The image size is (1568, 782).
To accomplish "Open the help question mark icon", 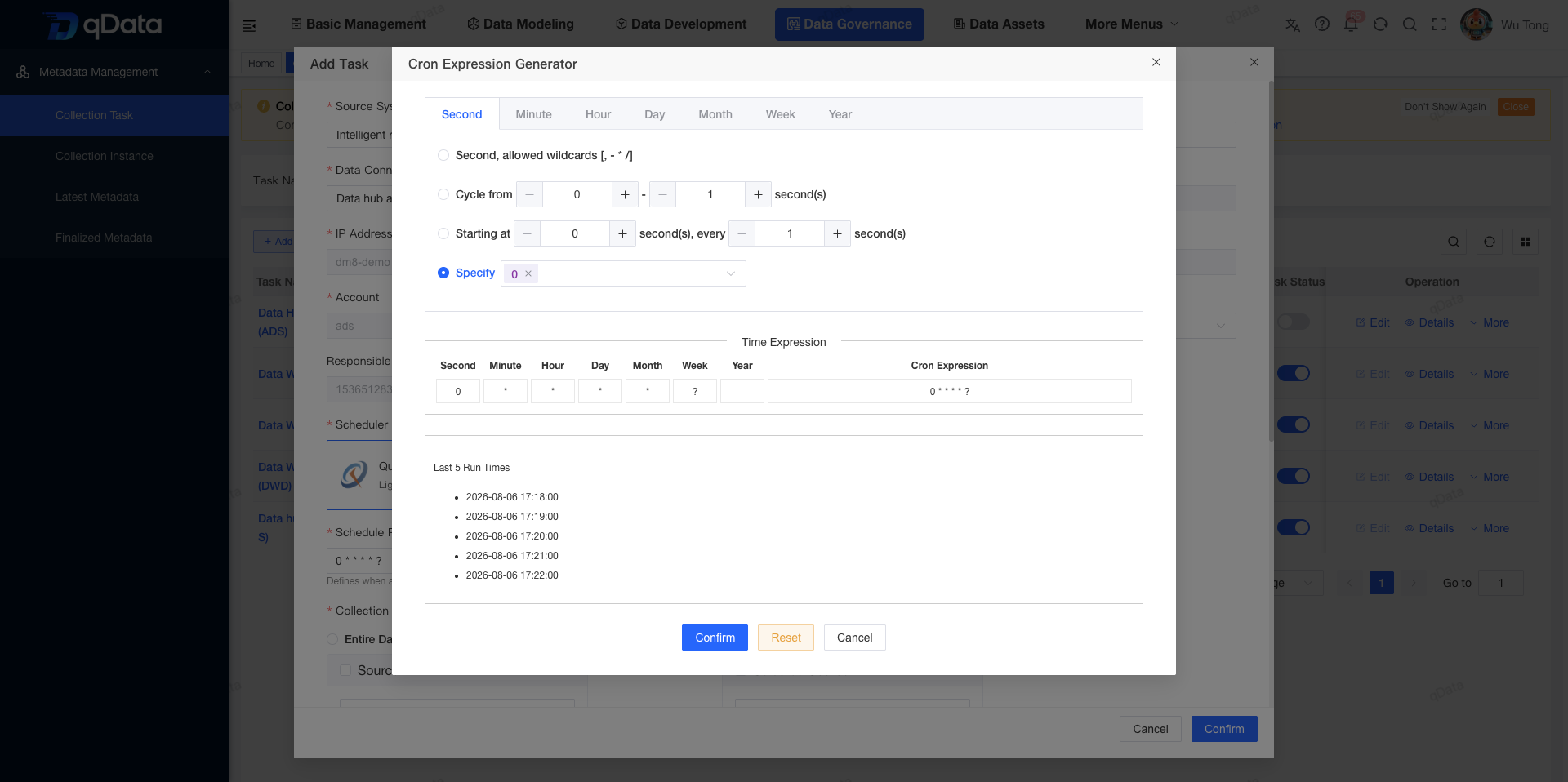I will pyautogui.click(x=1322, y=24).
